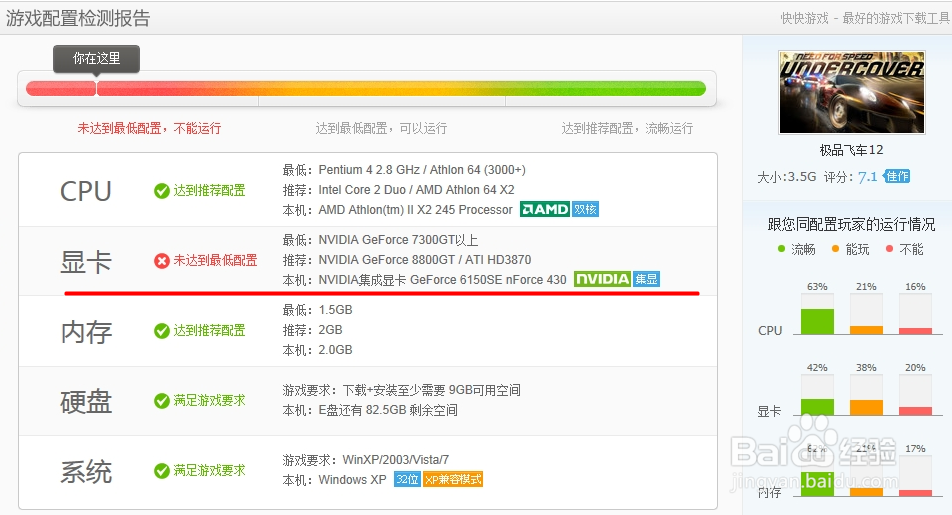Viewport: 952px width, 515px height.
Task: Click the 42% green 显卡 bar
Action: click(817, 407)
